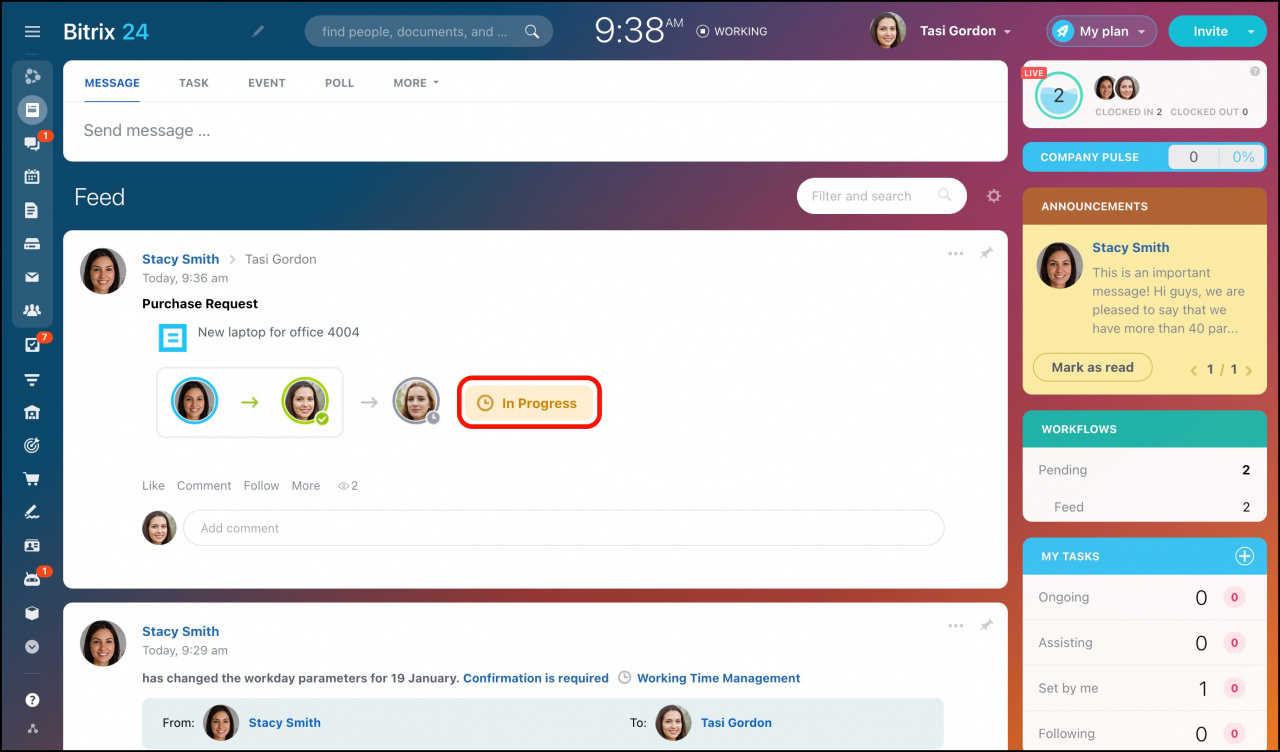
Task: Expand the MORE post type dropdown
Action: point(416,83)
